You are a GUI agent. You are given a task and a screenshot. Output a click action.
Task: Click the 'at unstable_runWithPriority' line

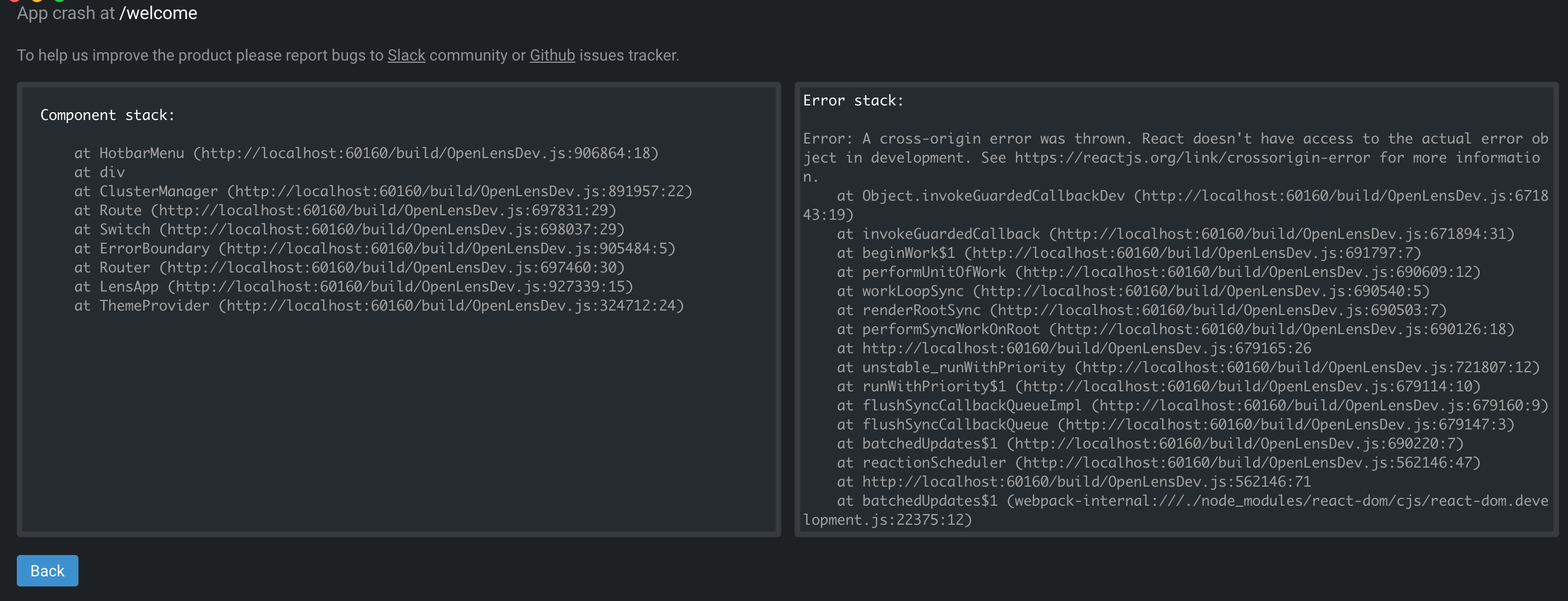pyautogui.click(x=1188, y=367)
